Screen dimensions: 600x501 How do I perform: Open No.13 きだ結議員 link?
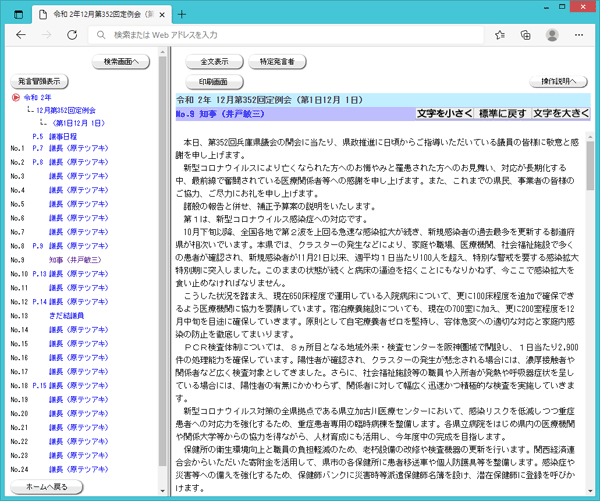coord(66,316)
